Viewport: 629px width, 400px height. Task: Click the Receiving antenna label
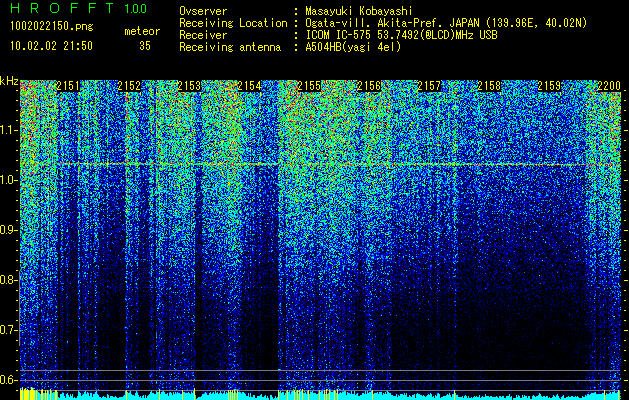tap(230, 47)
